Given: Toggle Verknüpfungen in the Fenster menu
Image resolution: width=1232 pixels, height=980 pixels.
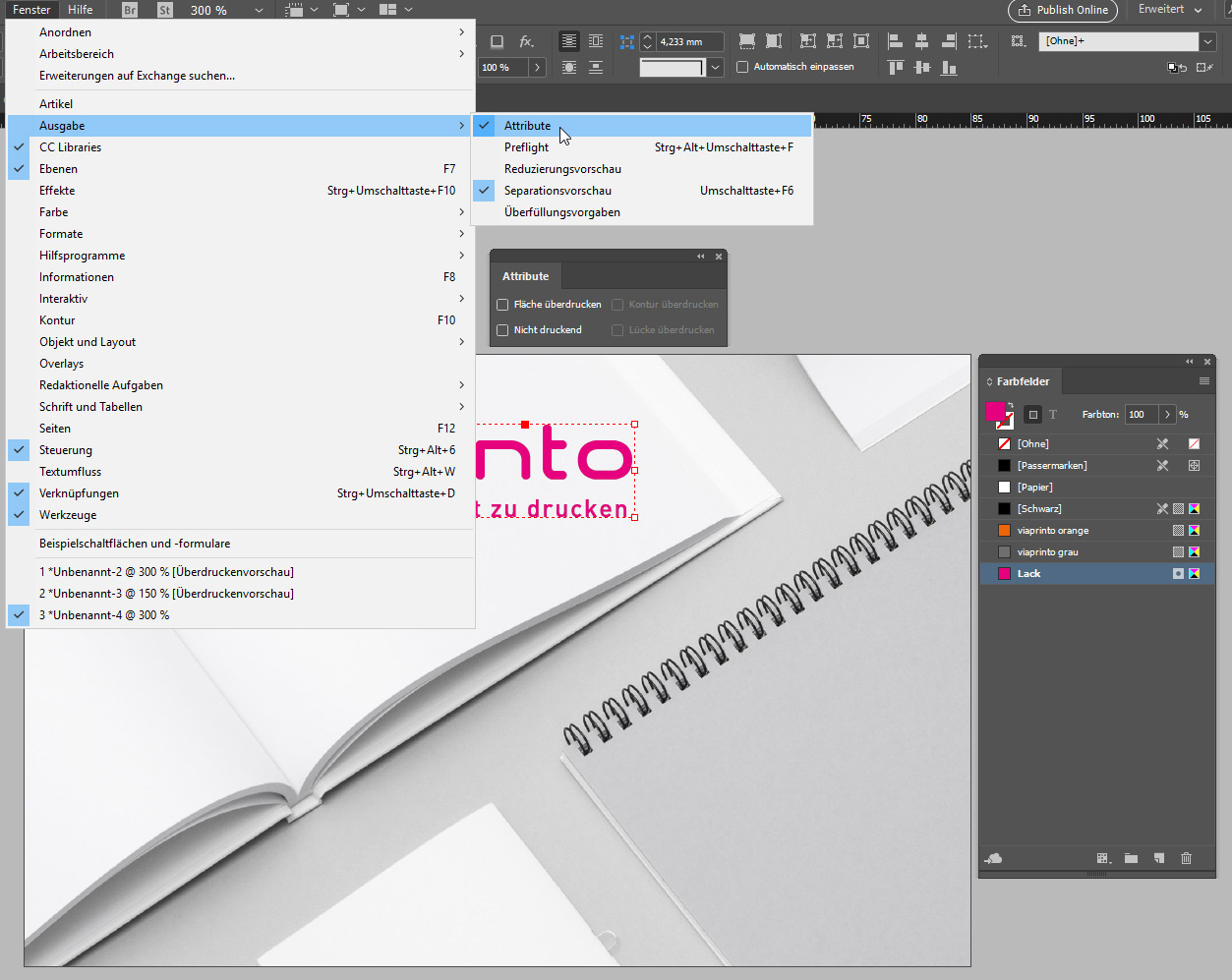Looking at the screenshot, I should click(x=241, y=493).
